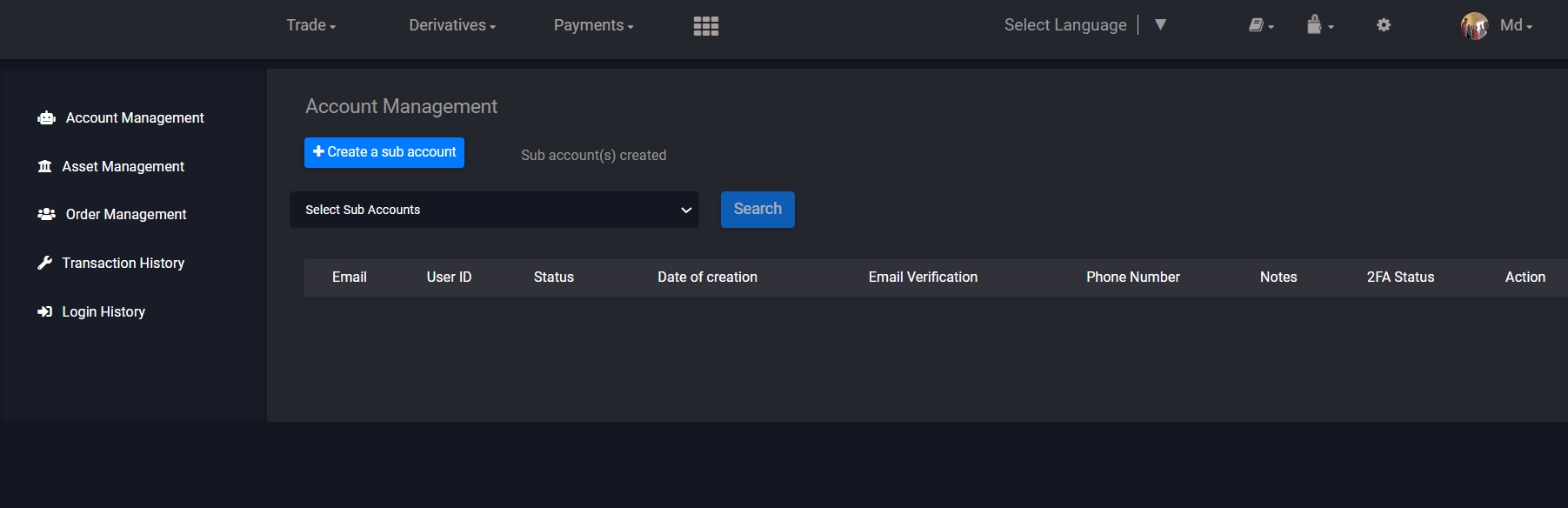Click the sign-in arrow icon beside Login History
The image size is (1568, 508).
tap(44, 311)
